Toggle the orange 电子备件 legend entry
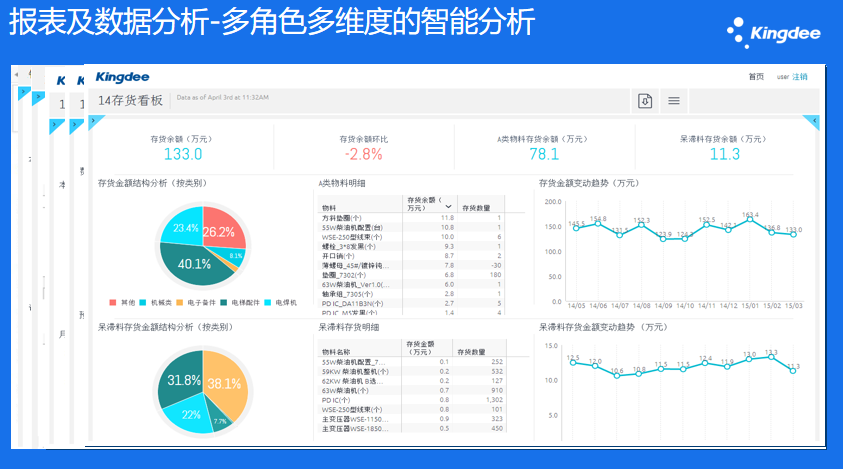The width and height of the screenshot is (843, 469). click(x=196, y=302)
